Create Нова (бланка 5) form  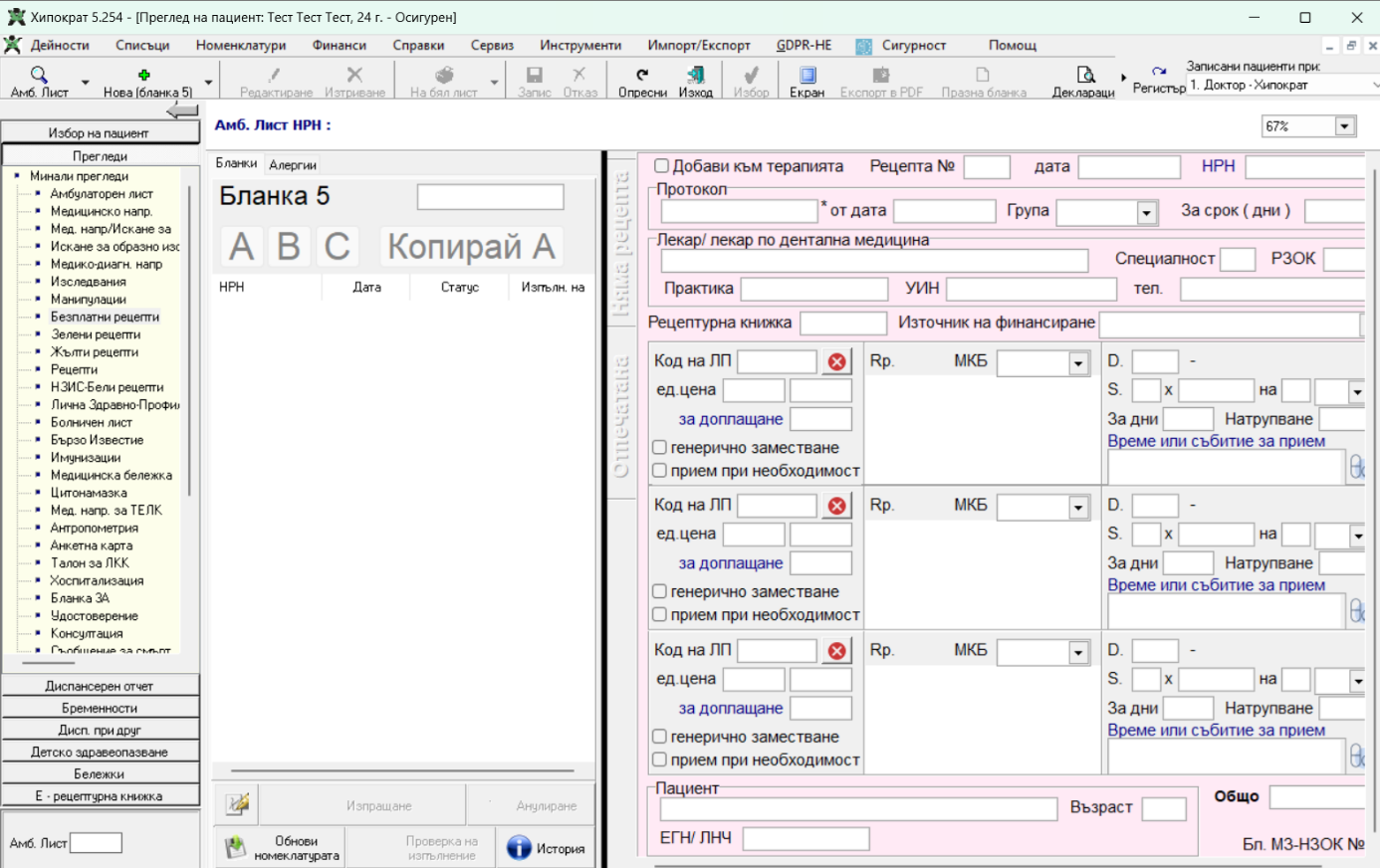tap(144, 76)
